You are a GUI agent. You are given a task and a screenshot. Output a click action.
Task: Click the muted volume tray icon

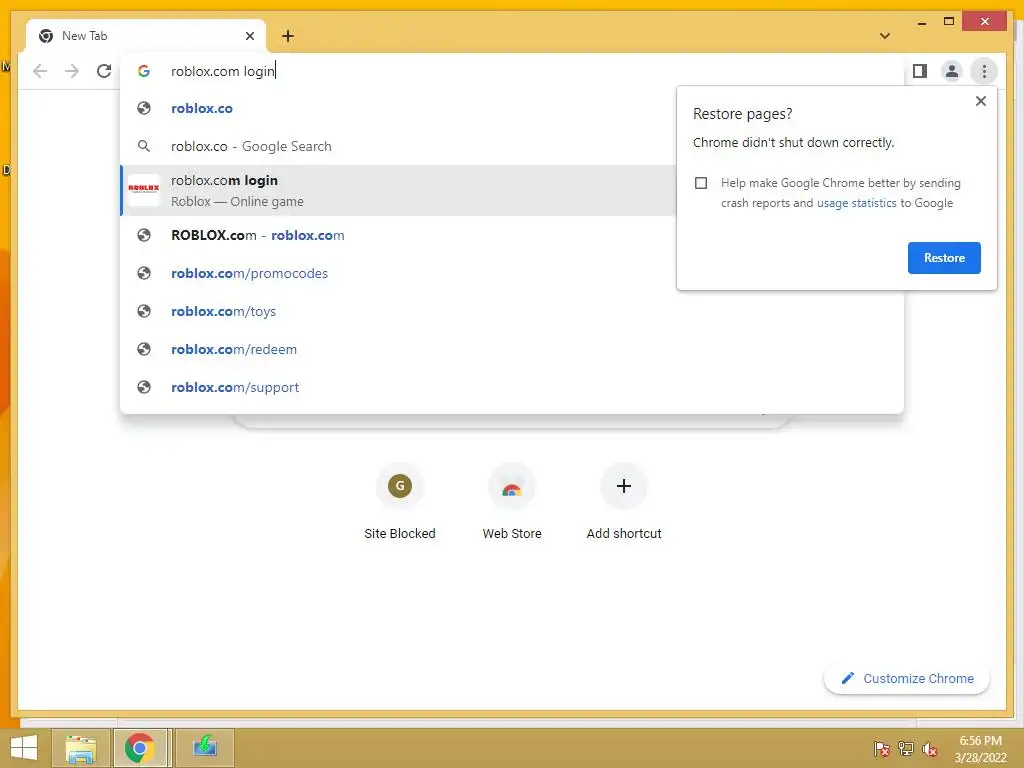pos(930,748)
